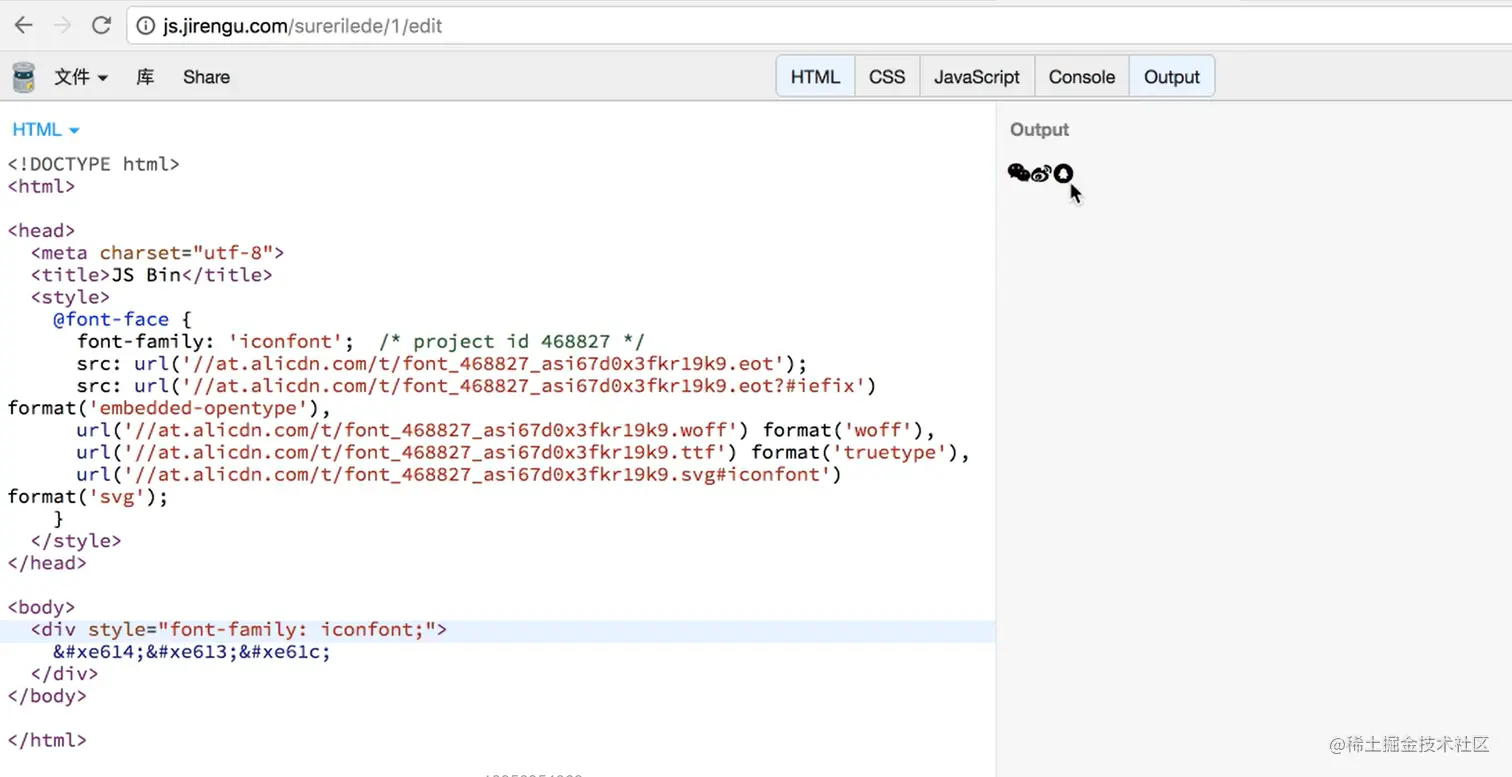Click the closing </html> tag line
Viewport: 1512px width, 777px height.
click(48, 741)
